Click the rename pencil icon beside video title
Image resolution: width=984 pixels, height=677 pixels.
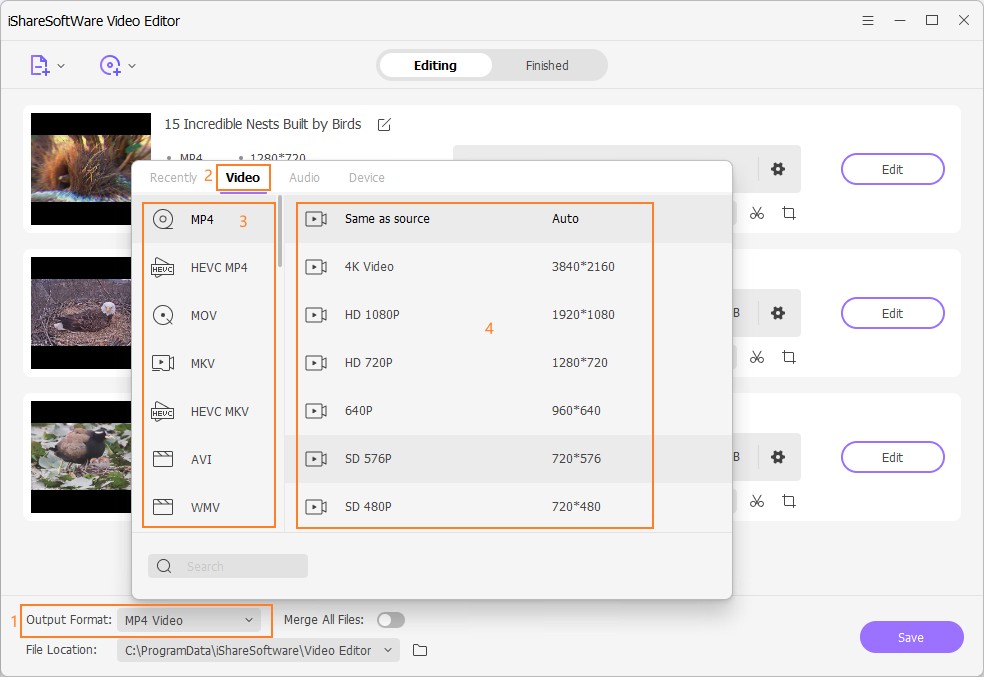[x=384, y=125]
